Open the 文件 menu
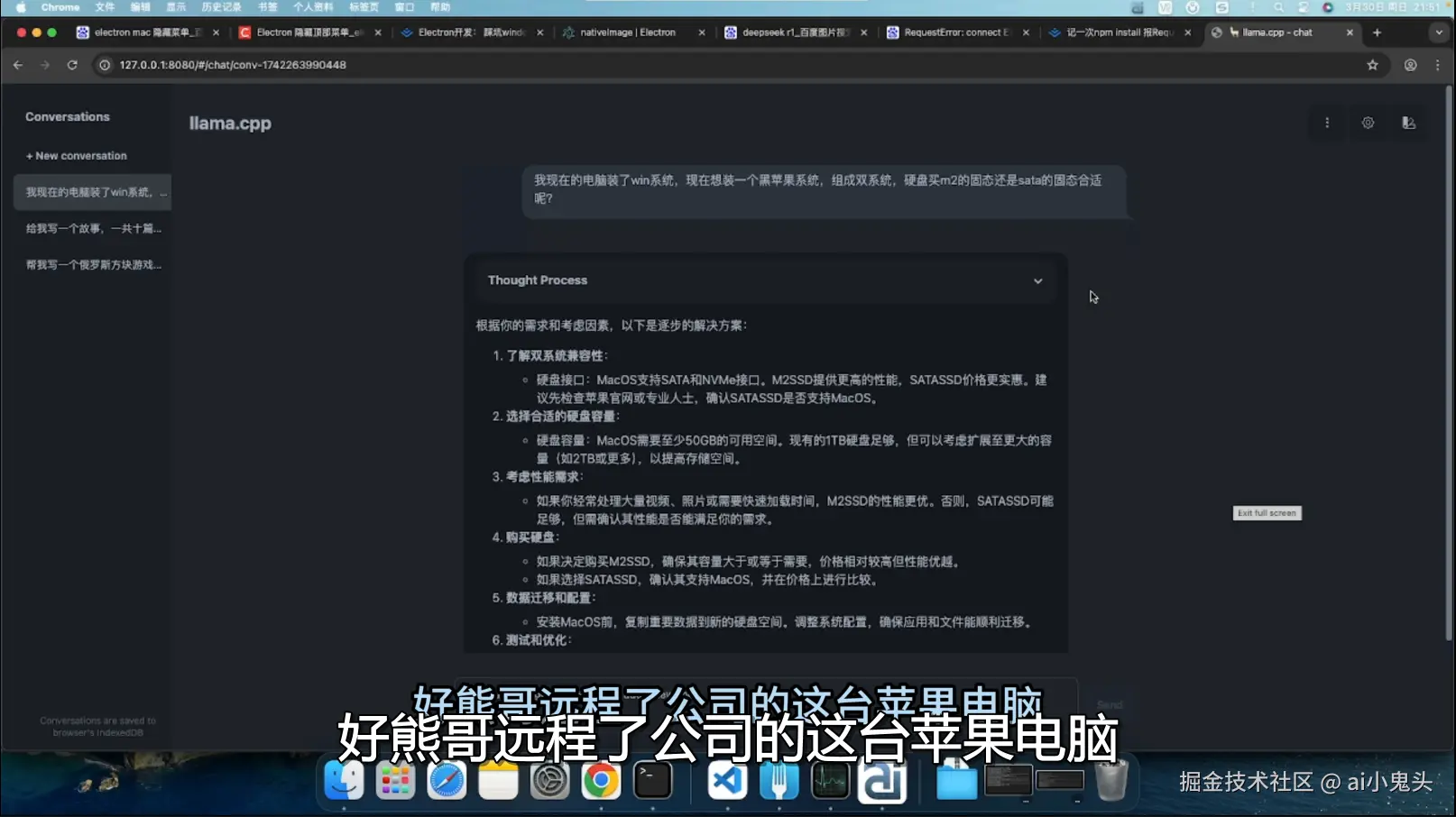 click(105, 7)
